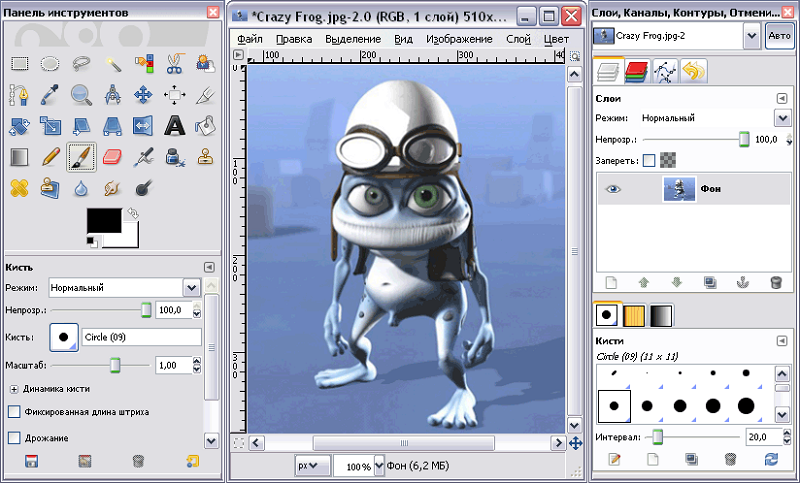Click the foreground black color swatch
The height and width of the screenshot is (483, 800).
point(104,220)
